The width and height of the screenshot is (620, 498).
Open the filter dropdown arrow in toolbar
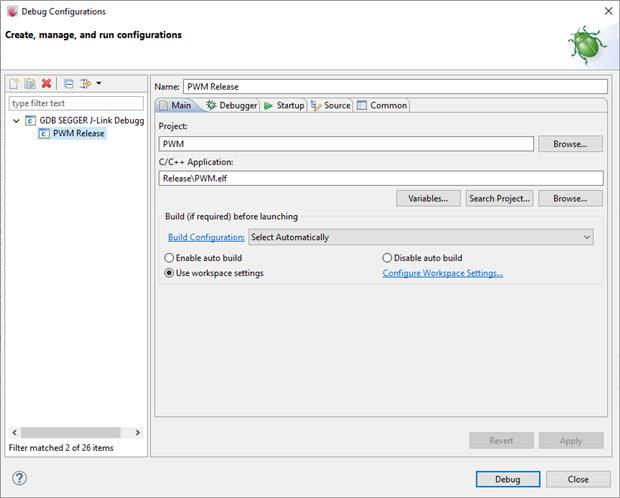98,83
